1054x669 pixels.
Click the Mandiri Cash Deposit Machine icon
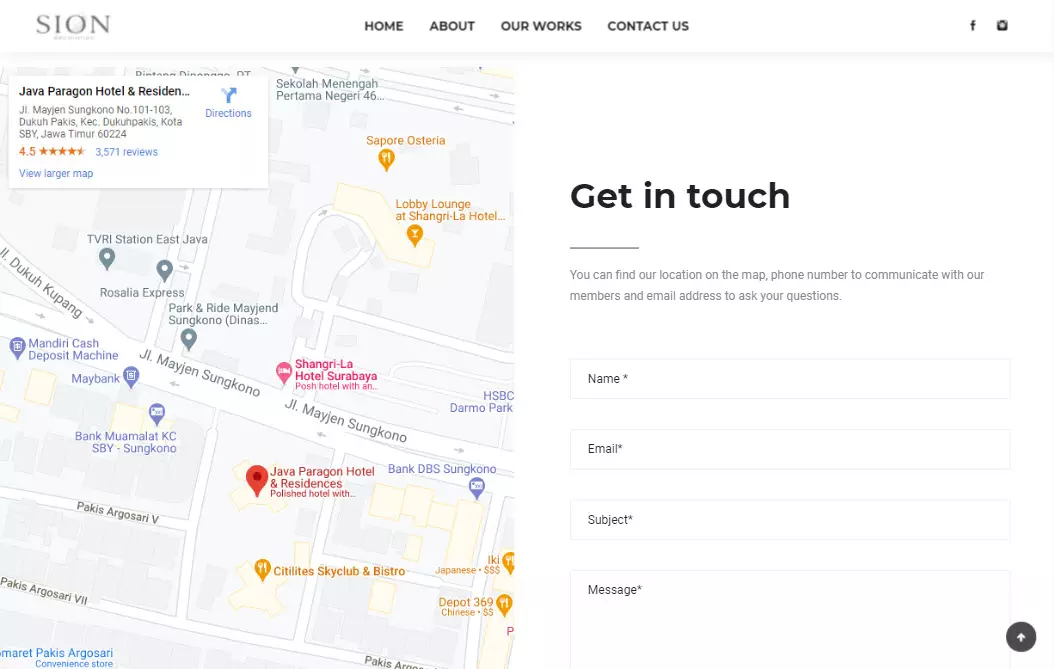[17, 348]
